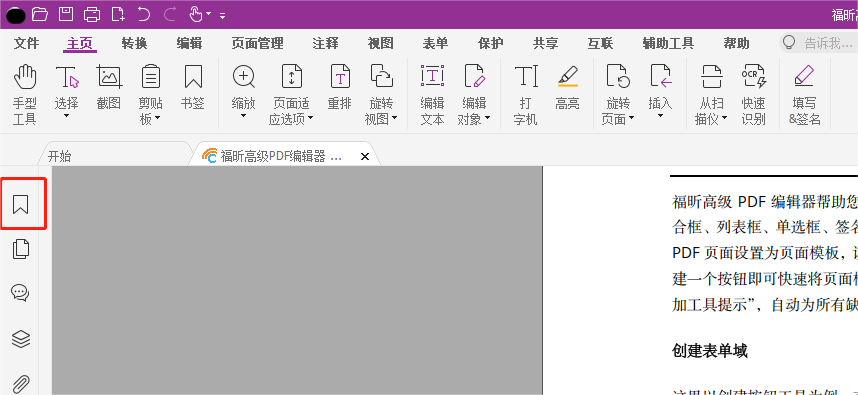Image resolution: width=858 pixels, height=395 pixels.
Task: Click the 旋转视图 rotate view tool
Action: (x=381, y=95)
